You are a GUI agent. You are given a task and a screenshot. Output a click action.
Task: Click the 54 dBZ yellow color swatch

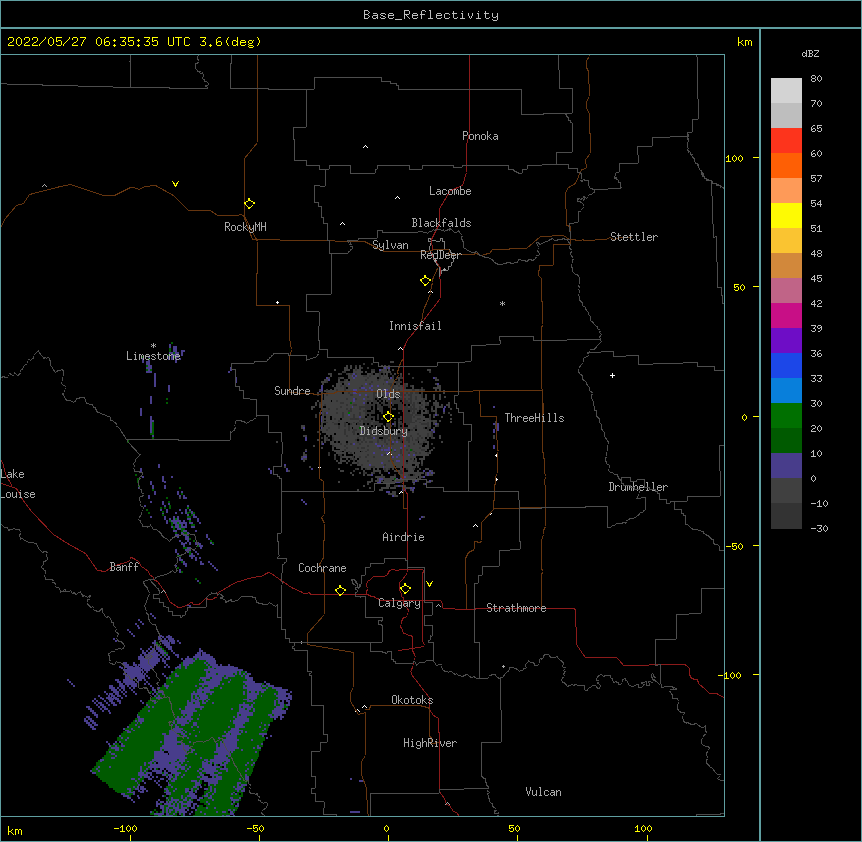[x=786, y=215]
